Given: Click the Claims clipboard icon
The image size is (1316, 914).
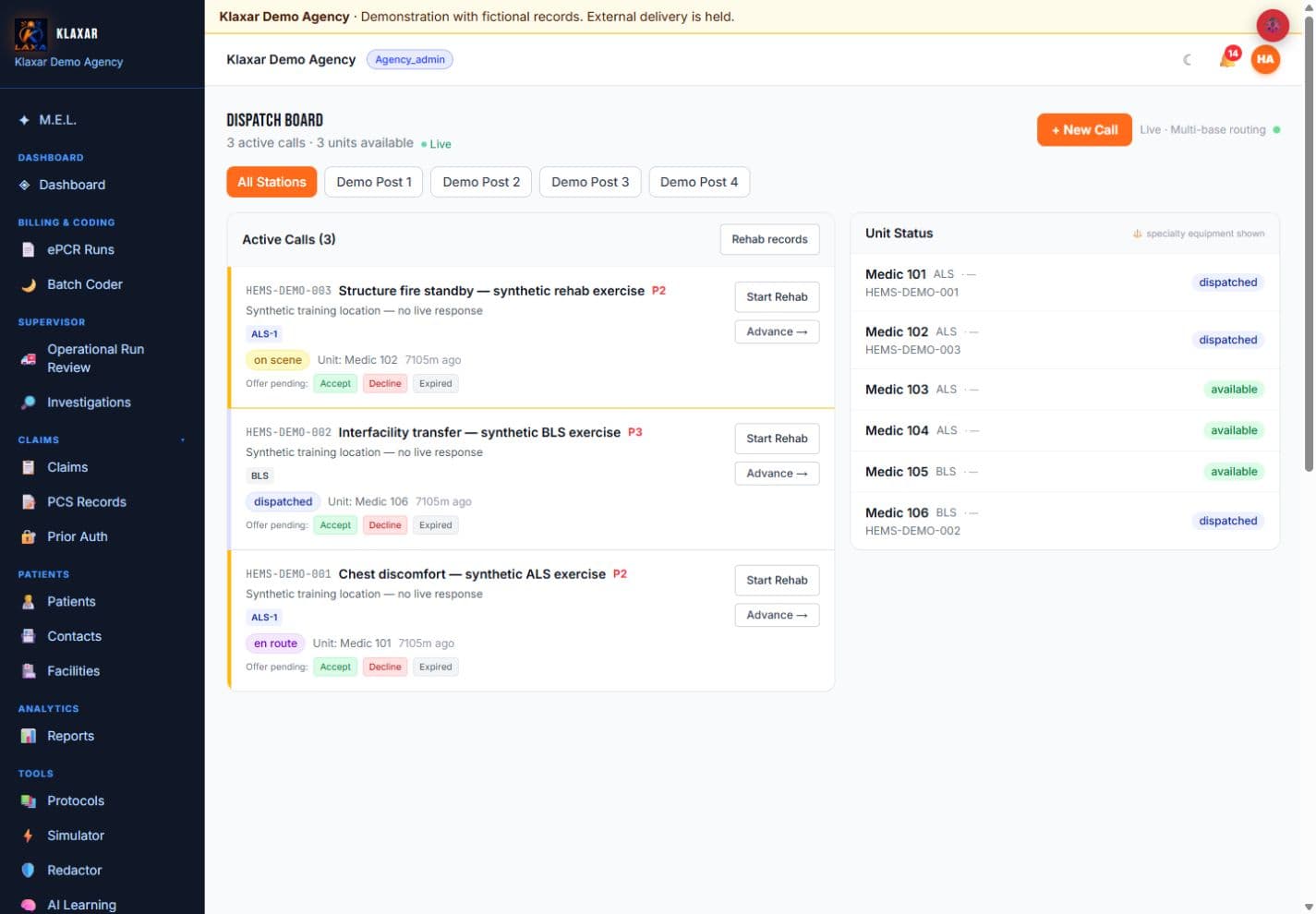Looking at the screenshot, I should [29, 467].
